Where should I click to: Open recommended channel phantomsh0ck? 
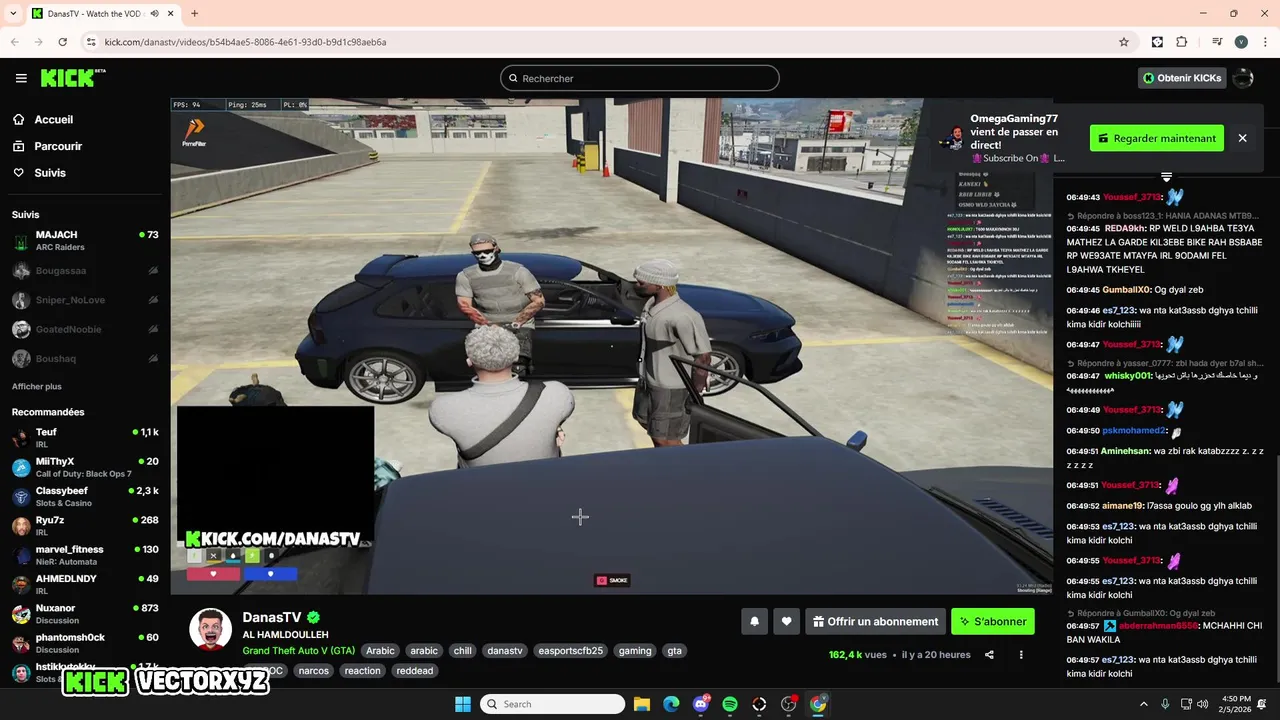click(85, 643)
